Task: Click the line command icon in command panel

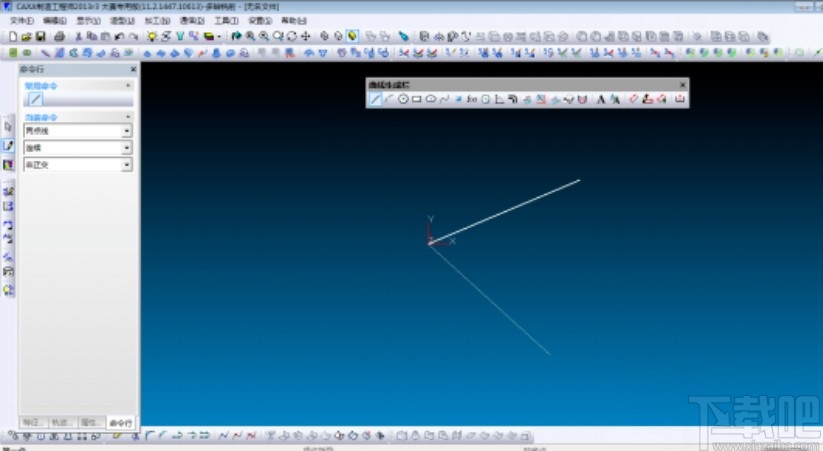Action: coord(35,99)
